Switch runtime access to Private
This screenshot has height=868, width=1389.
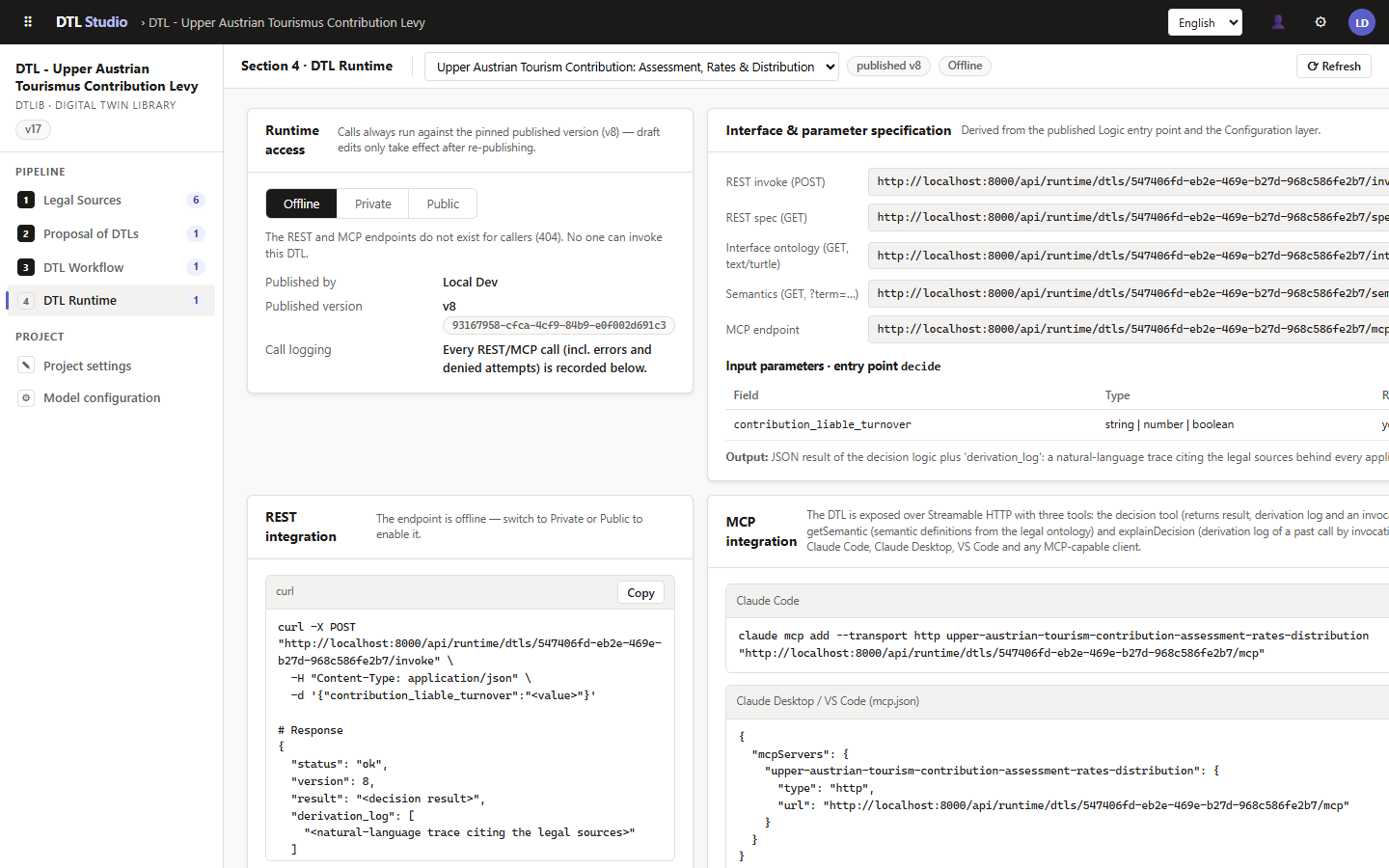click(373, 203)
